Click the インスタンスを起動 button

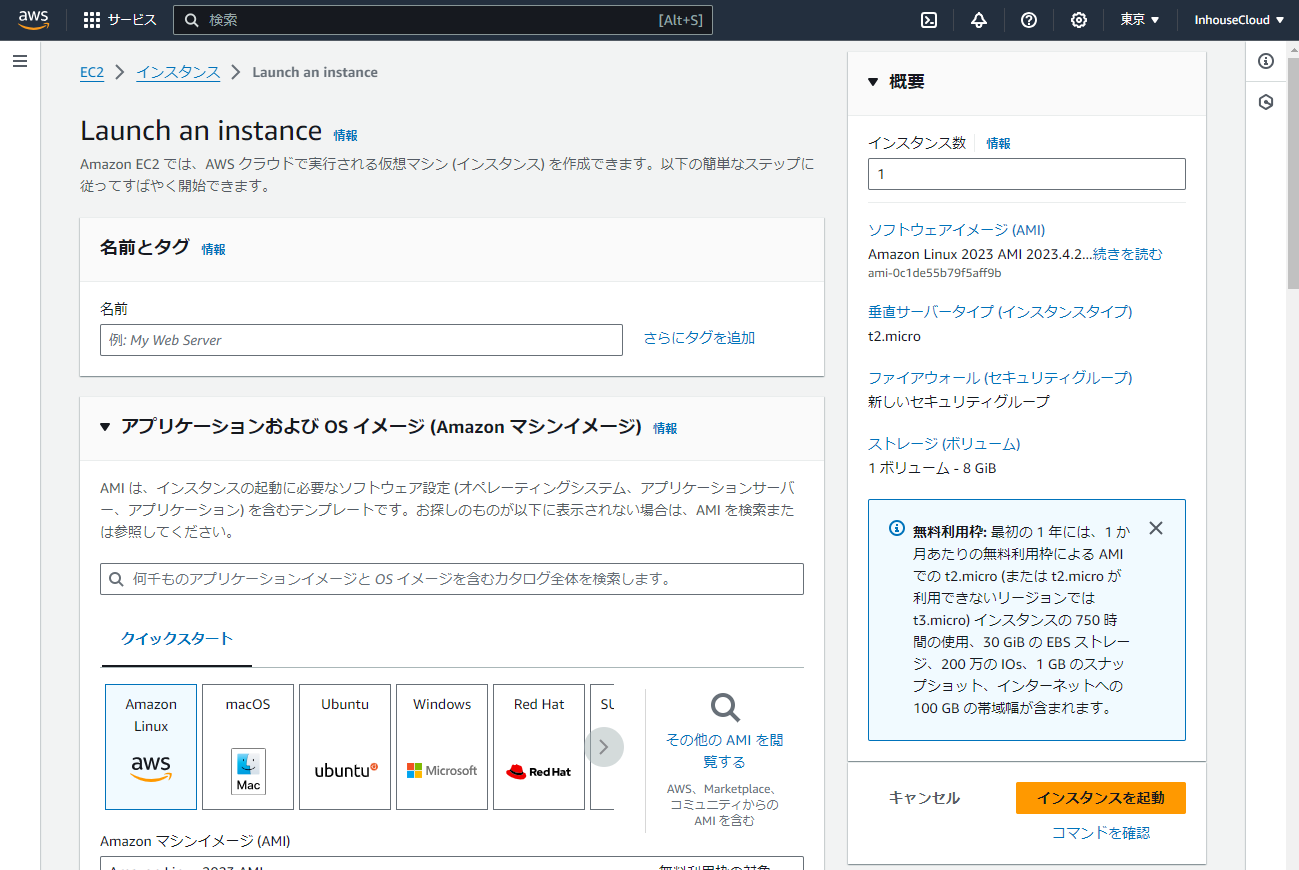tap(1100, 798)
